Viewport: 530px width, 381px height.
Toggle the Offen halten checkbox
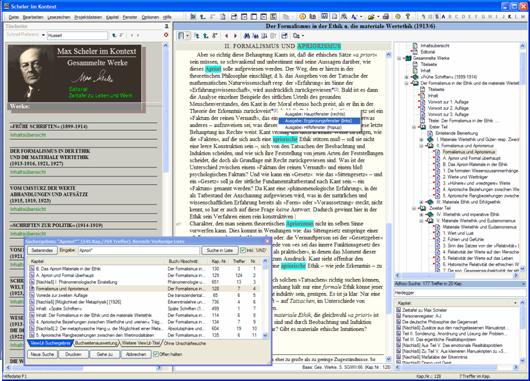[156, 354]
